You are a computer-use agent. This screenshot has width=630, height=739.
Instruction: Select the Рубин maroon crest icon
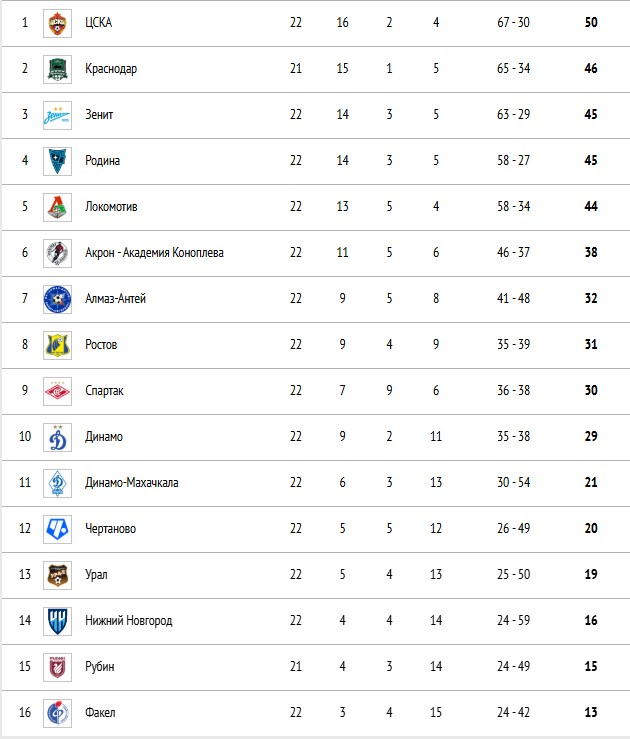(57, 667)
